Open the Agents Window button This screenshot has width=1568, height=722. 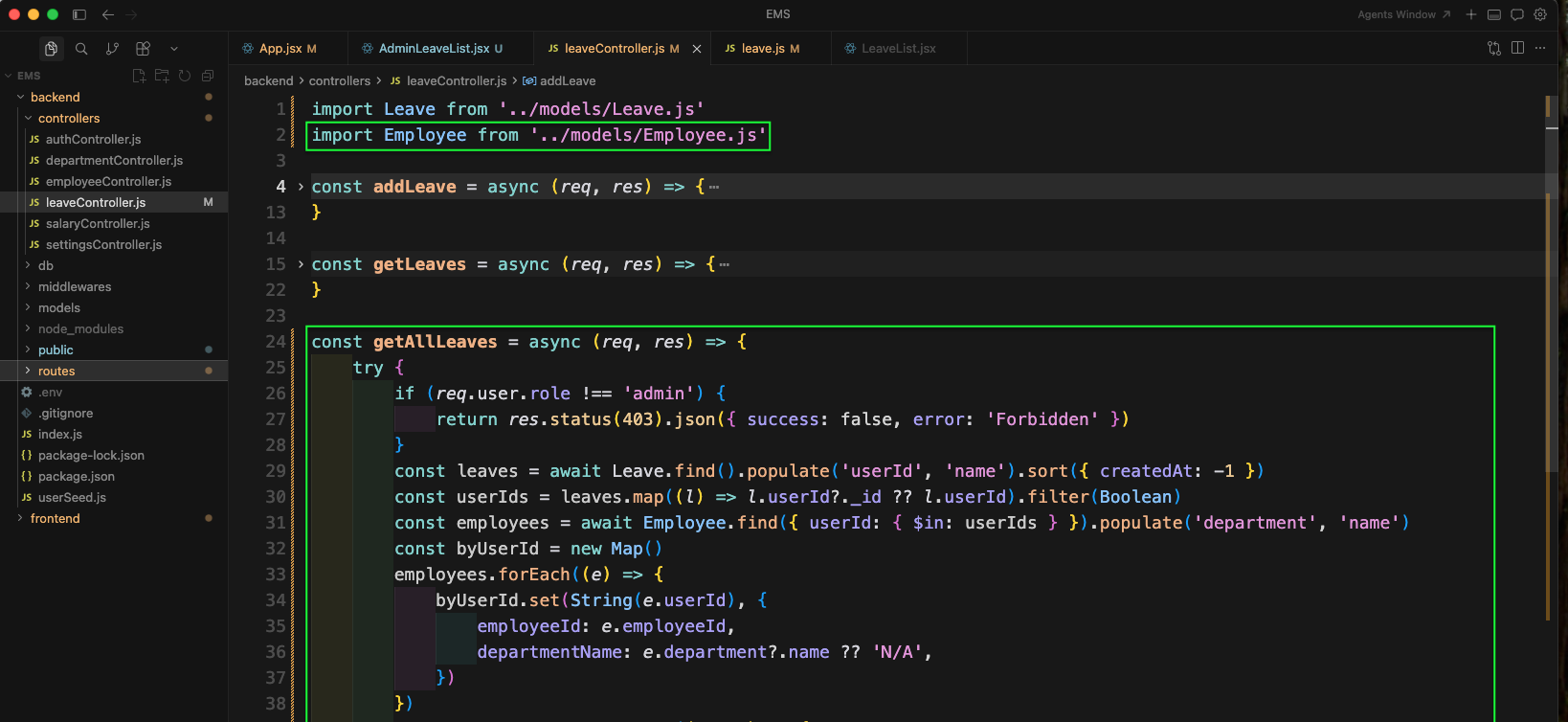(x=1403, y=14)
